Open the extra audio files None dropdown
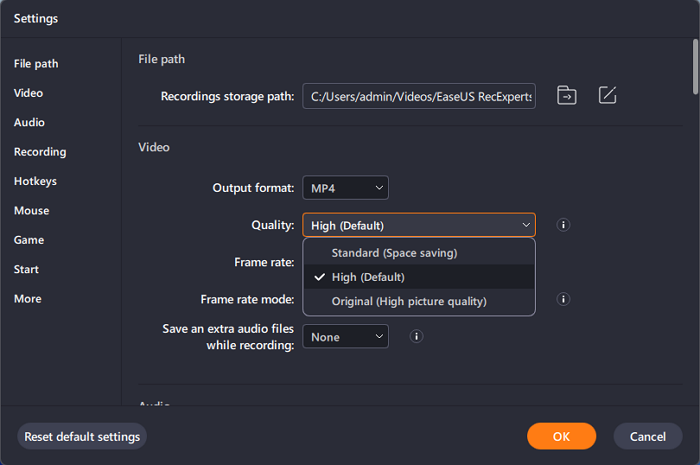The width and height of the screenshot is (700, 465). [x=345, y=337]
